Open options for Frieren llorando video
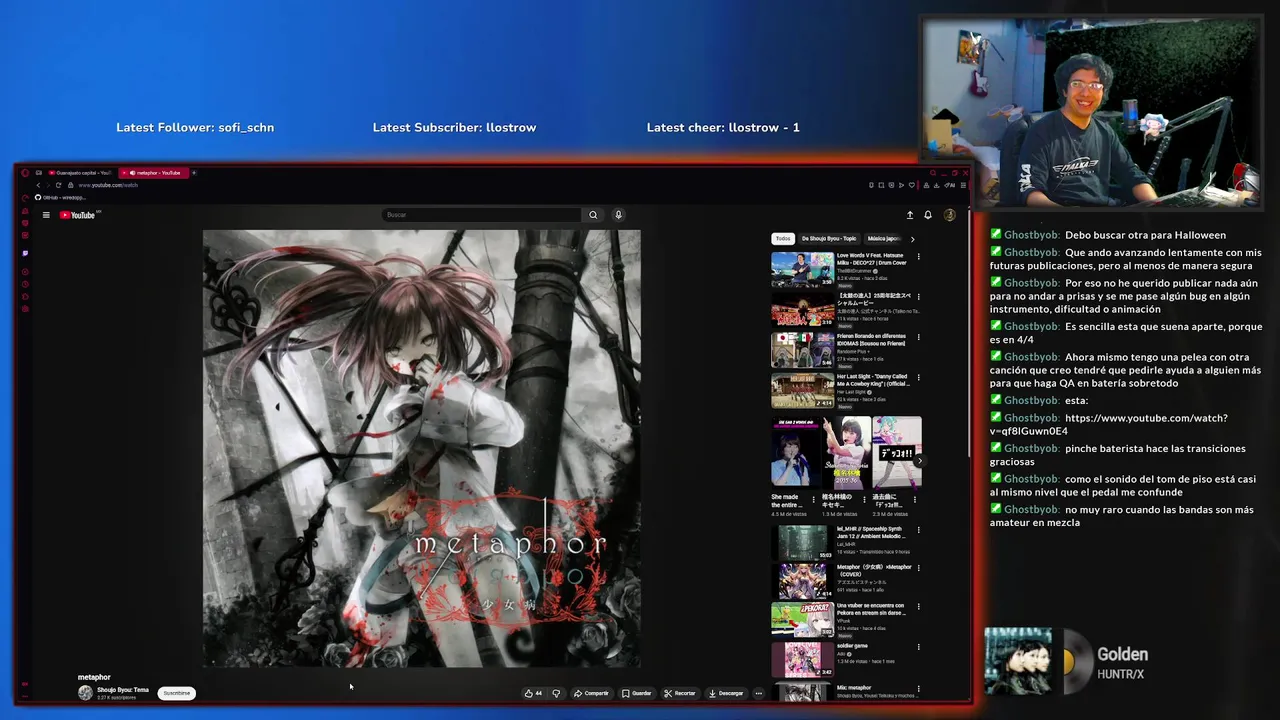 click(918, 337)
